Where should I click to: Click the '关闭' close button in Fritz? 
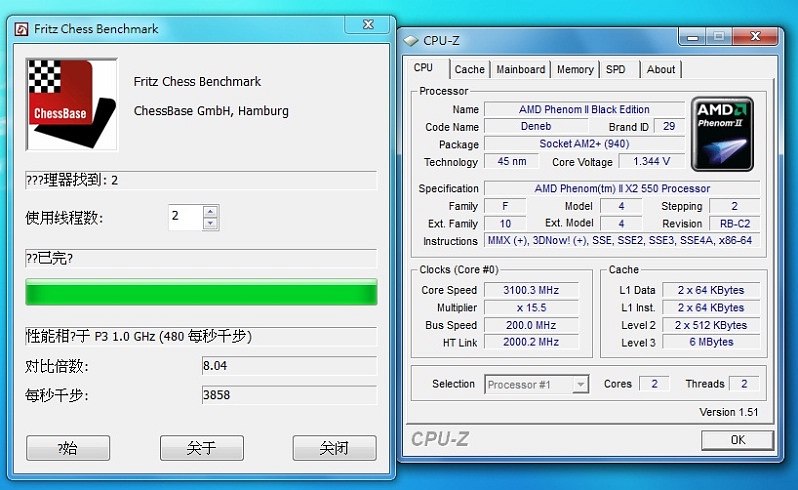[x=334, y=448]
